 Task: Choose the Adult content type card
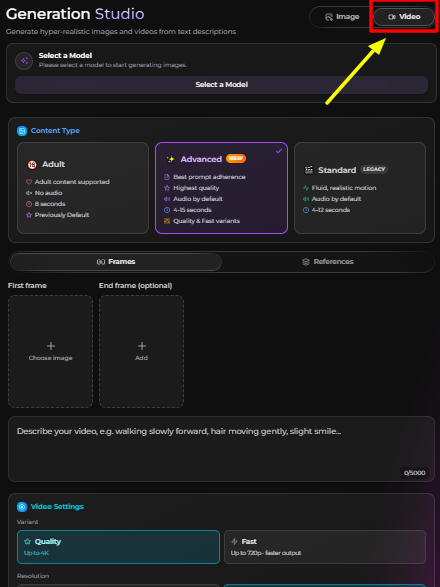(x=83, y=188)
